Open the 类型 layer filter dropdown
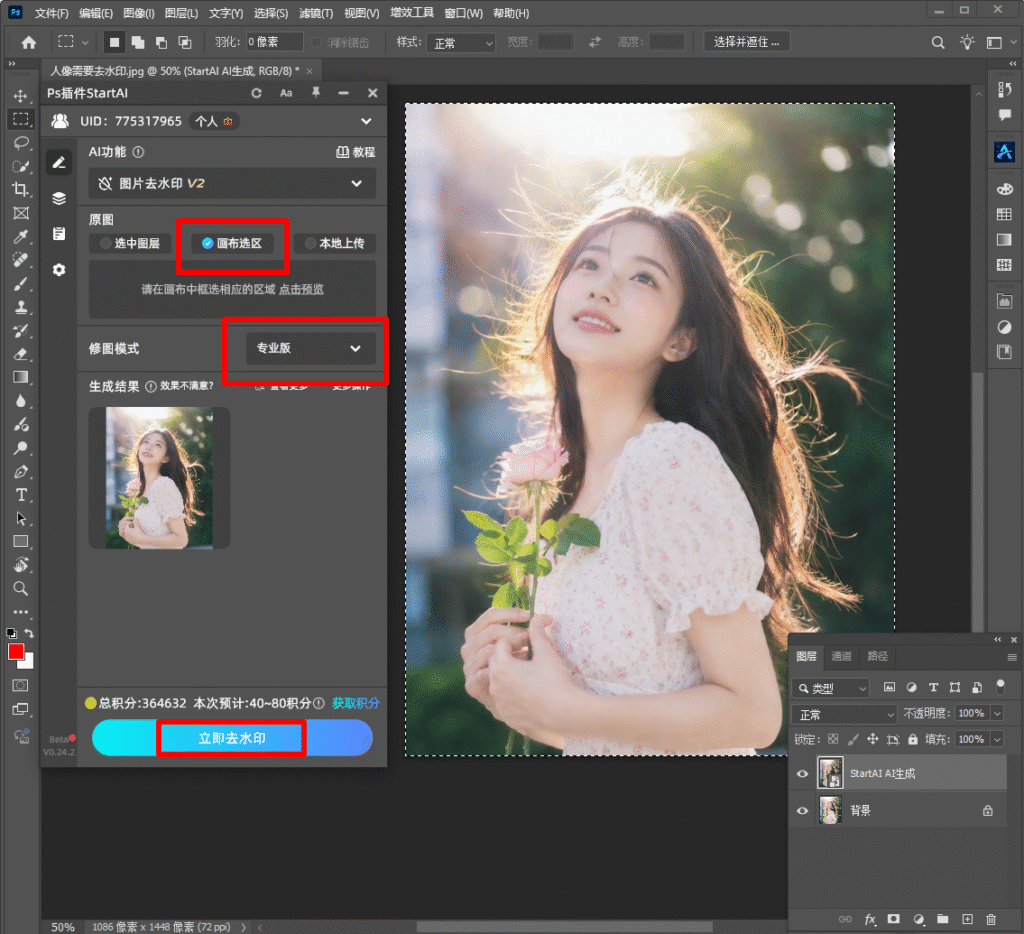The width and height of the screenshot is (1024, 934). tap(831, 688)
